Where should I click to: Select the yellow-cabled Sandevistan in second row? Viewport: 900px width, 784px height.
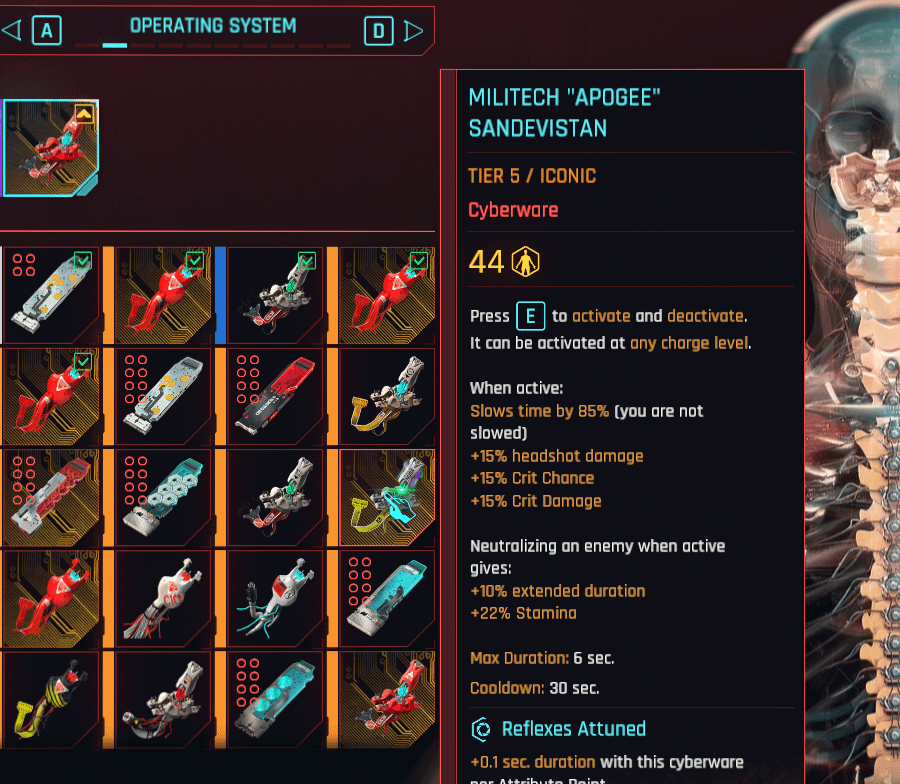387,396
